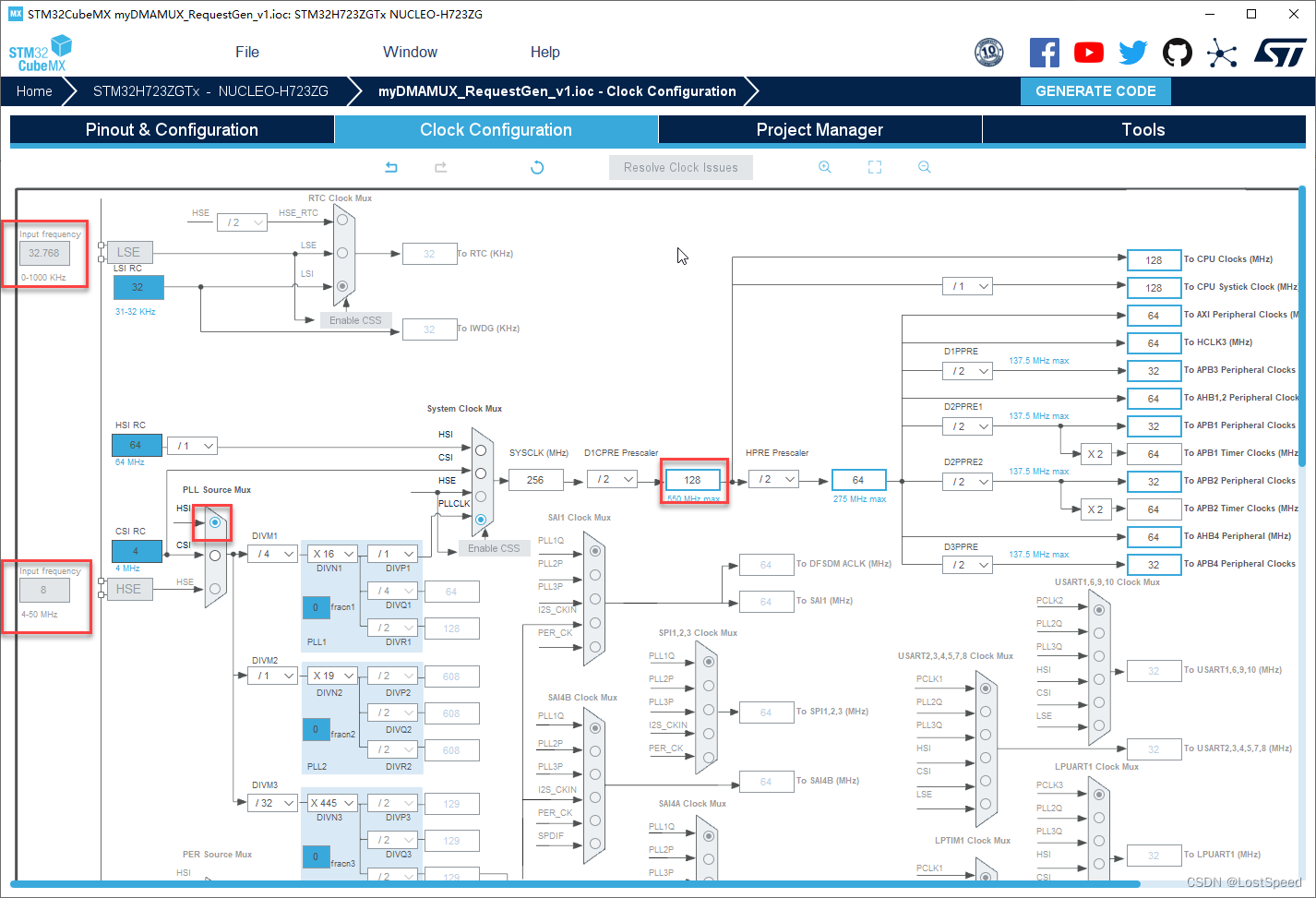
Task: Select CSI in System Clock Mux
Action: [x=481, y=473]
